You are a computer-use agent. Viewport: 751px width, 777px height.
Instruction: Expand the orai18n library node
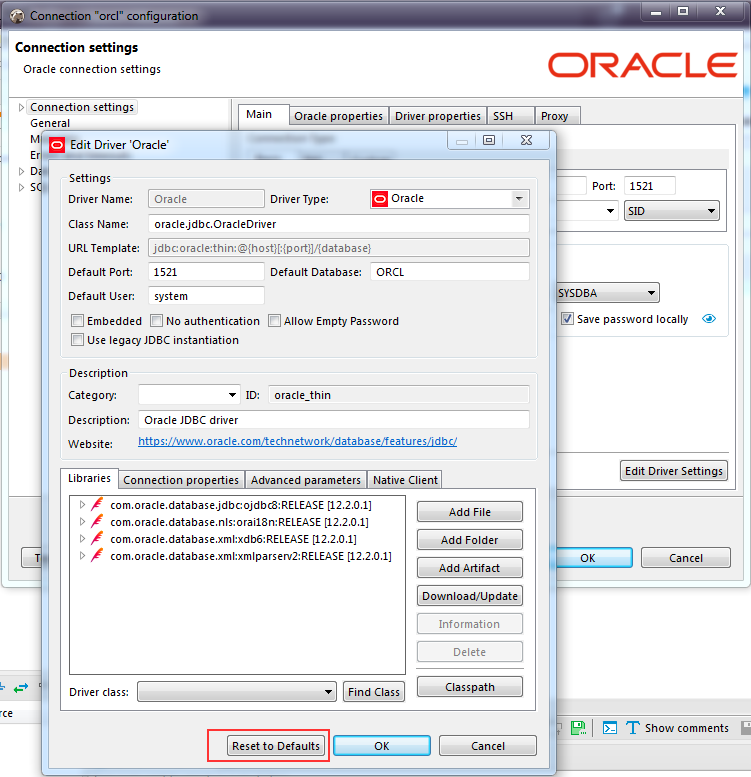pyautogui.click(x=82, y=521)
